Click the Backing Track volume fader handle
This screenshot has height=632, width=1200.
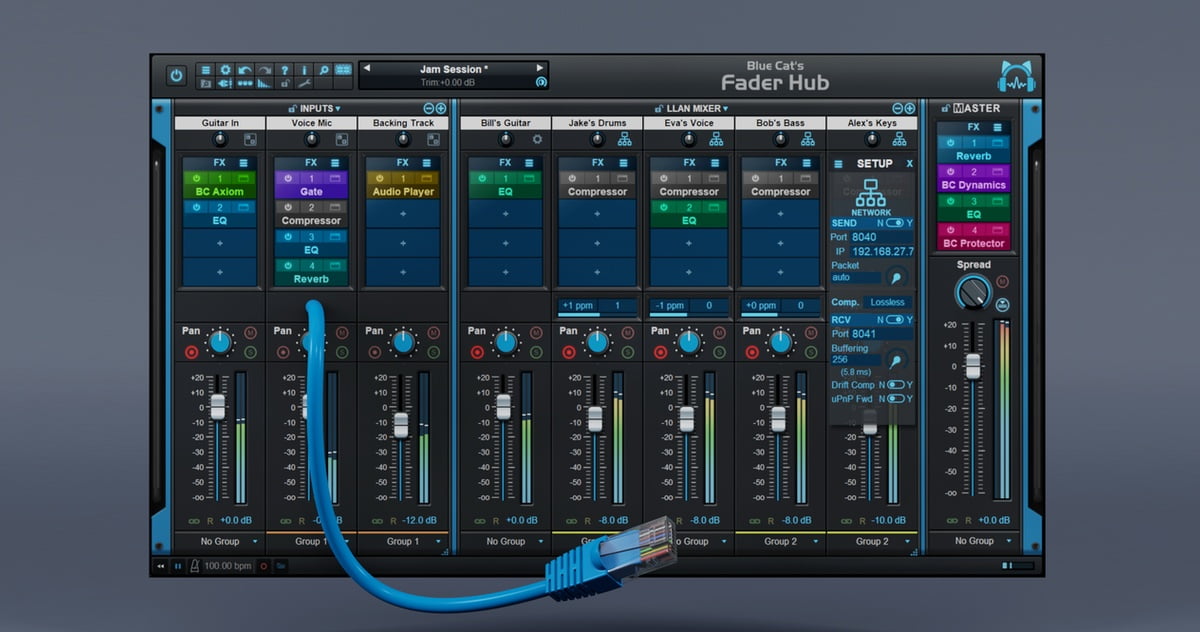pyautogui.click(x=401, y=425)
